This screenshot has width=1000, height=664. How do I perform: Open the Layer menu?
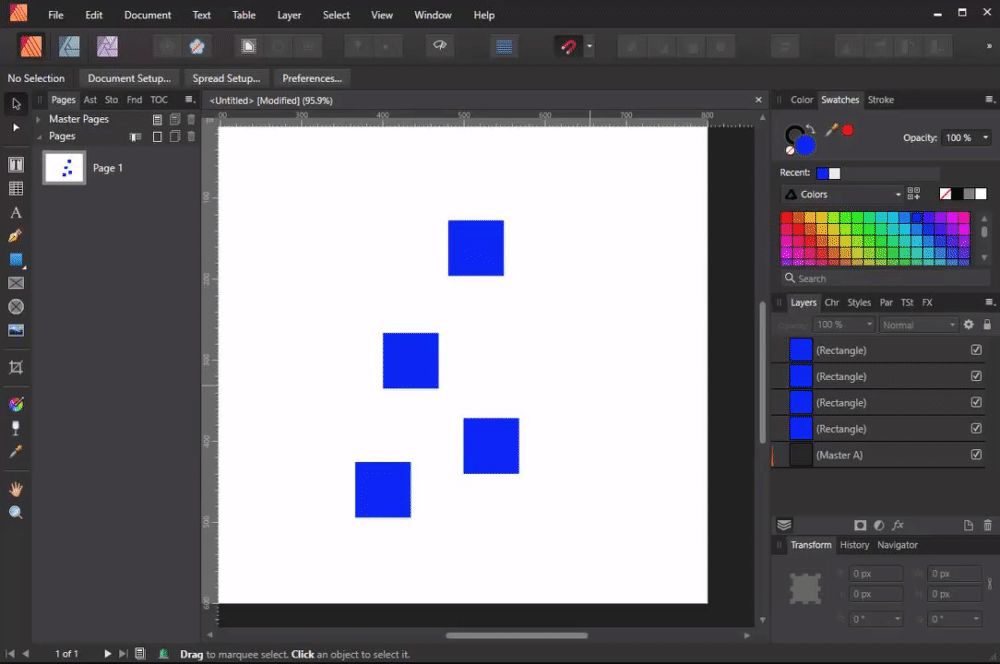click(289, 15)
